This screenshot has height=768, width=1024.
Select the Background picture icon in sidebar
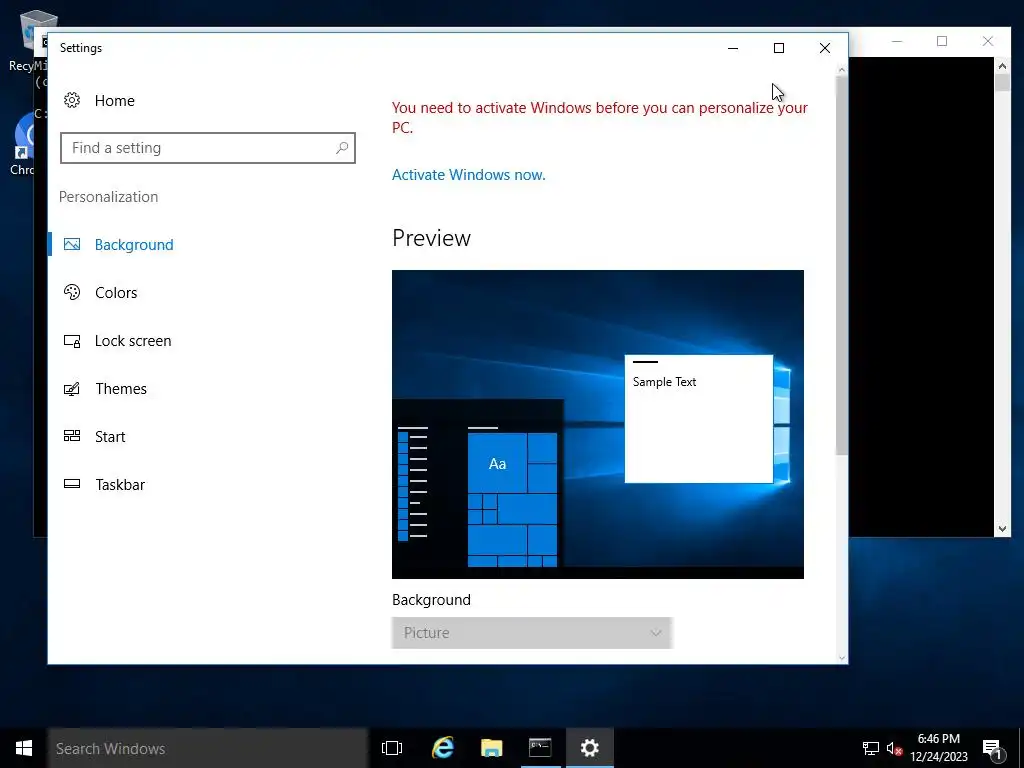[72, 244]
